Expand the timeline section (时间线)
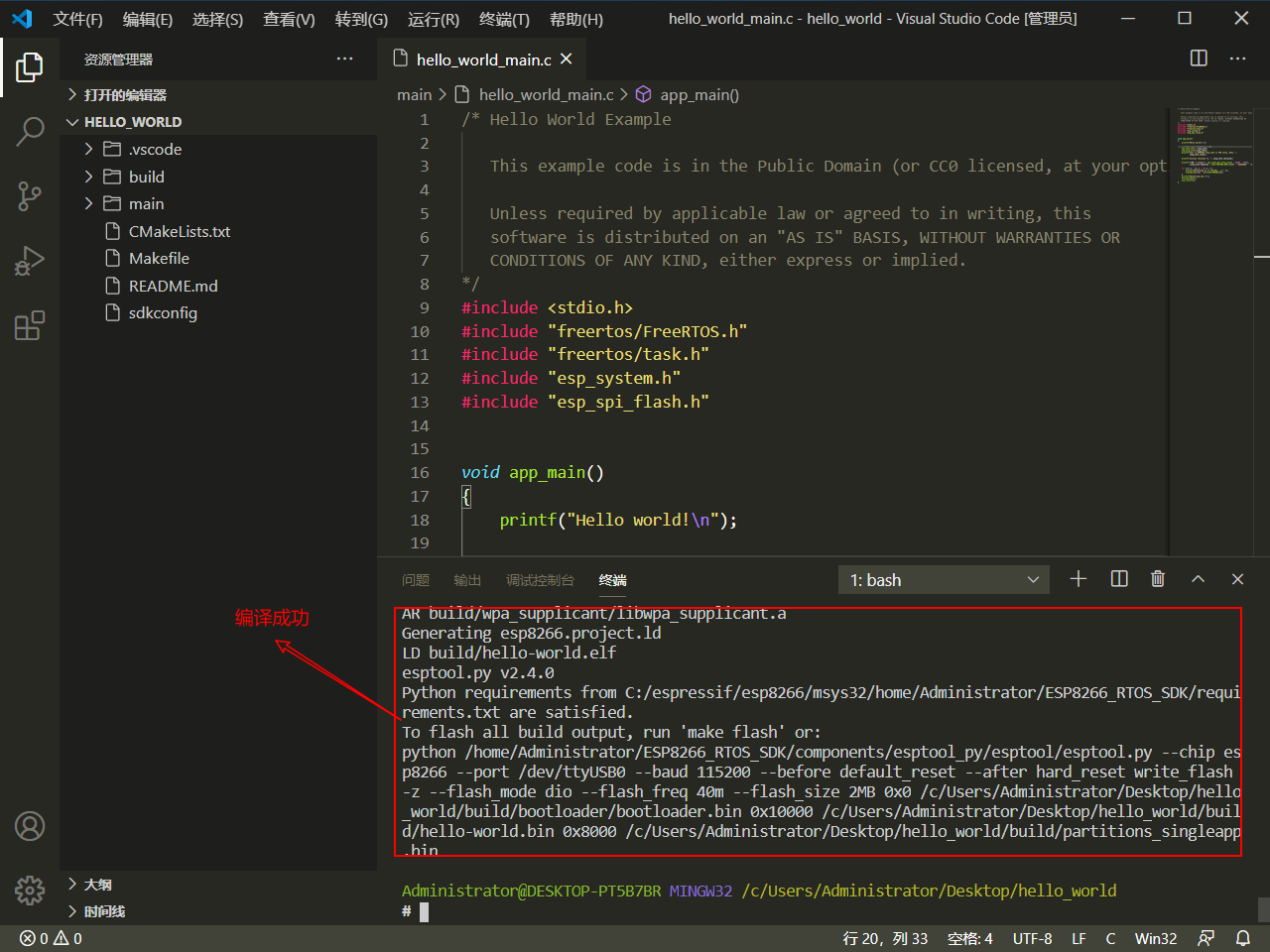The height and width of the screenshot is (952, 1270). tap(218, 911)
